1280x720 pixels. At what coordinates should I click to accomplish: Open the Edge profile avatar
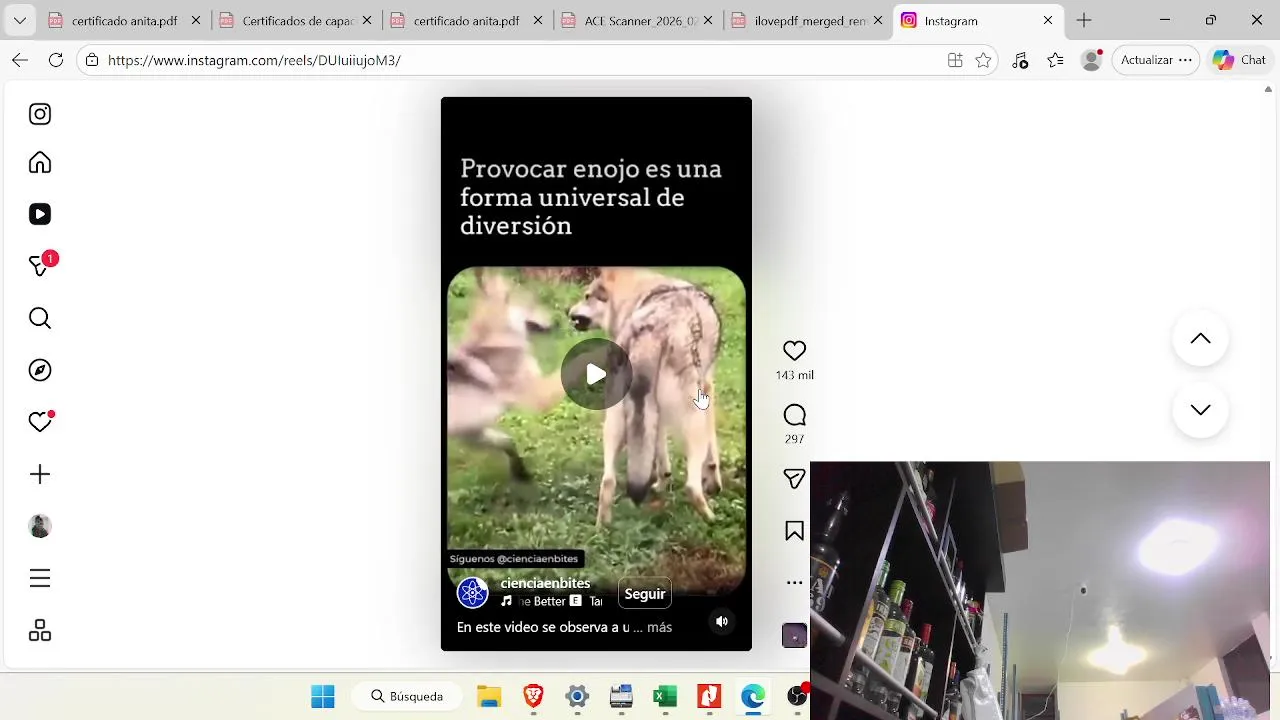[1092, 60]
